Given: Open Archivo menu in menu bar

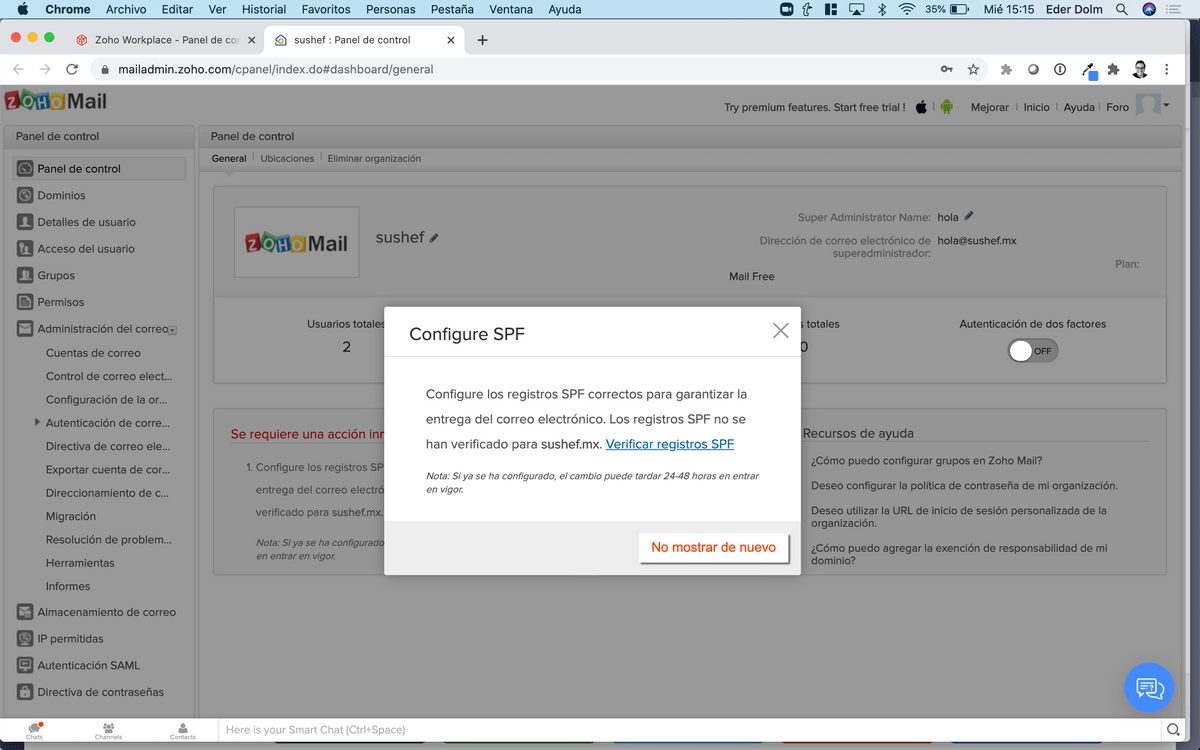Looking at the screenshot, I should [125, 9].
